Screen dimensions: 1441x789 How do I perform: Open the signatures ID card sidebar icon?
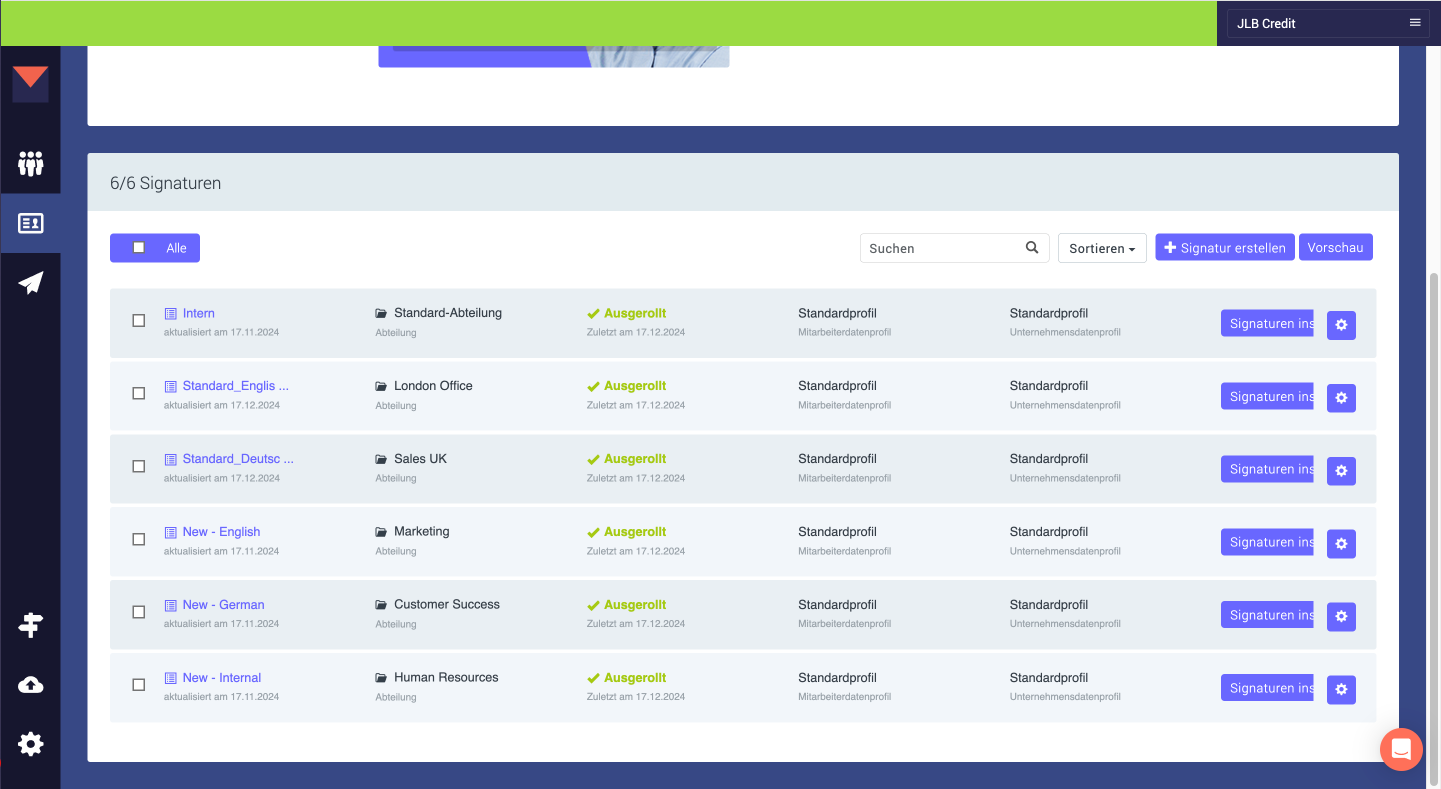point(31,223)
